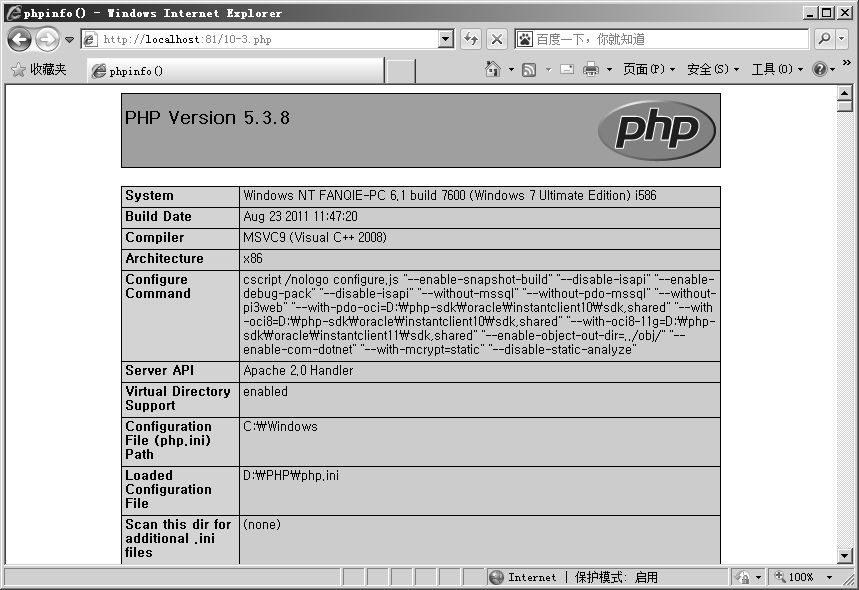Screen dimensions: 859x590
Task: Click the search magnifier button
Action: click(824, 39)
